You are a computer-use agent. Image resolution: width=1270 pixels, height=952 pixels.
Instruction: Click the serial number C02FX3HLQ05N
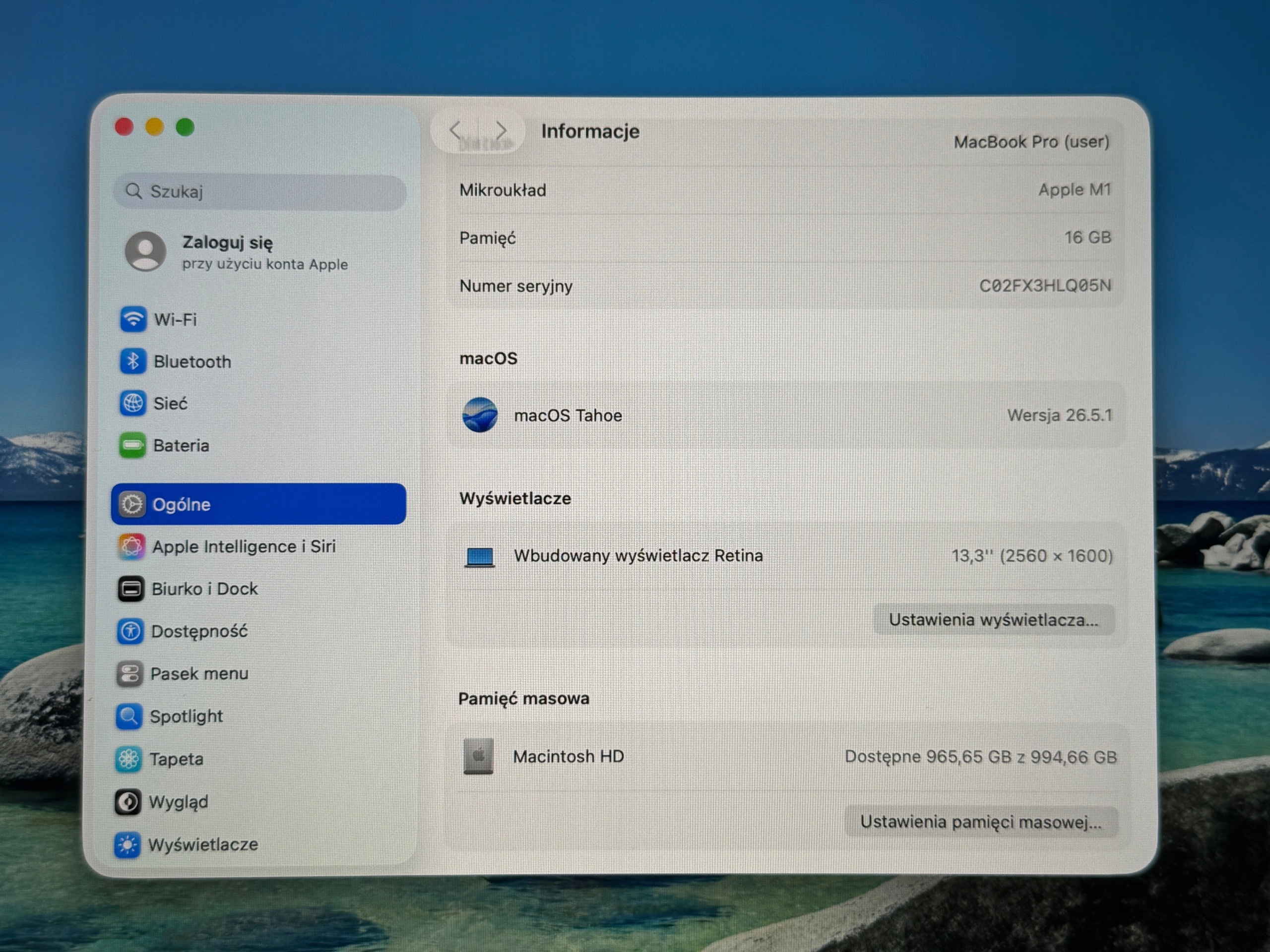pos(1045,285)
